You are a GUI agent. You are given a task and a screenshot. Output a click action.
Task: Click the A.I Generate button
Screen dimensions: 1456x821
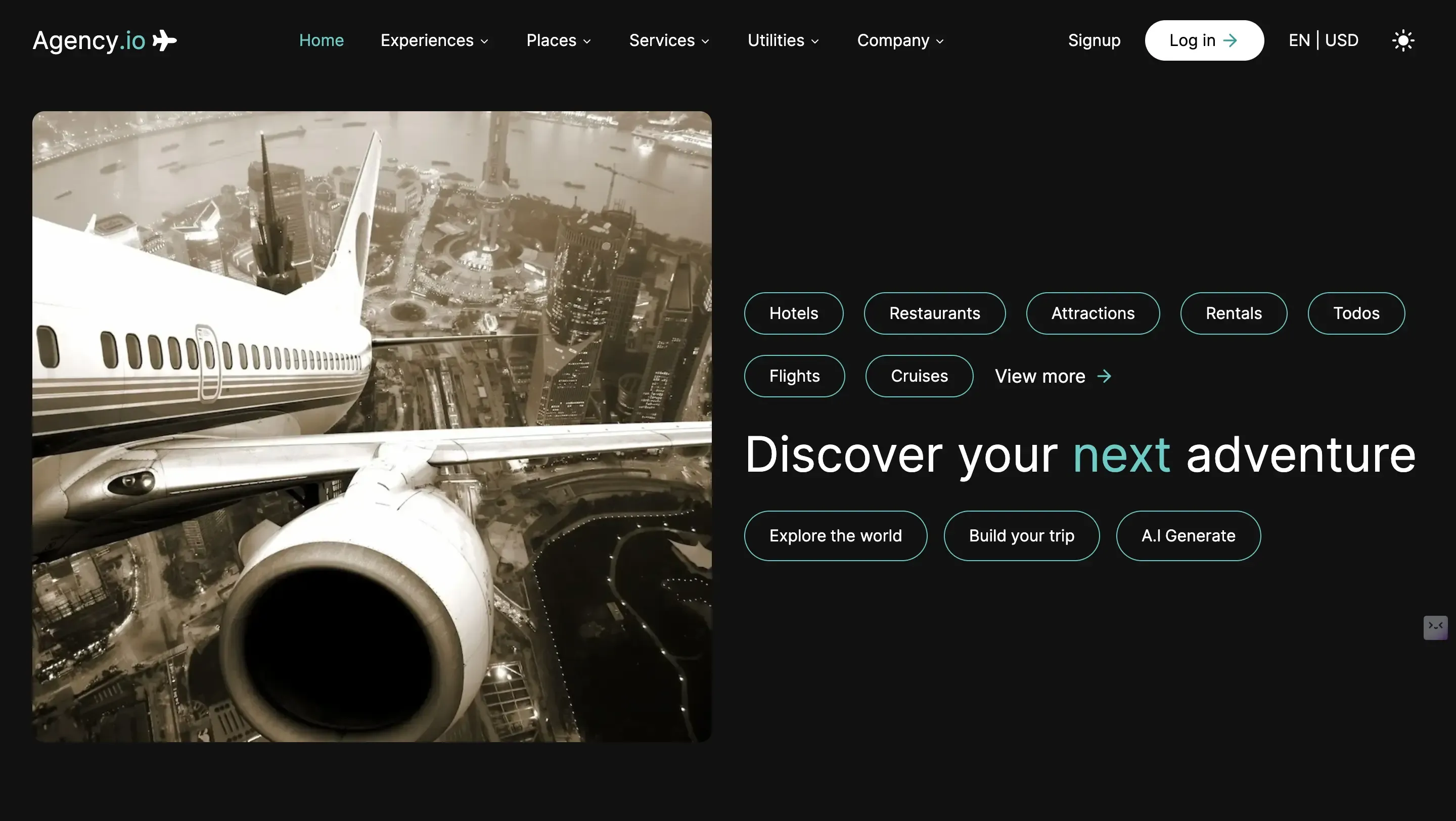coord(1188,536)
